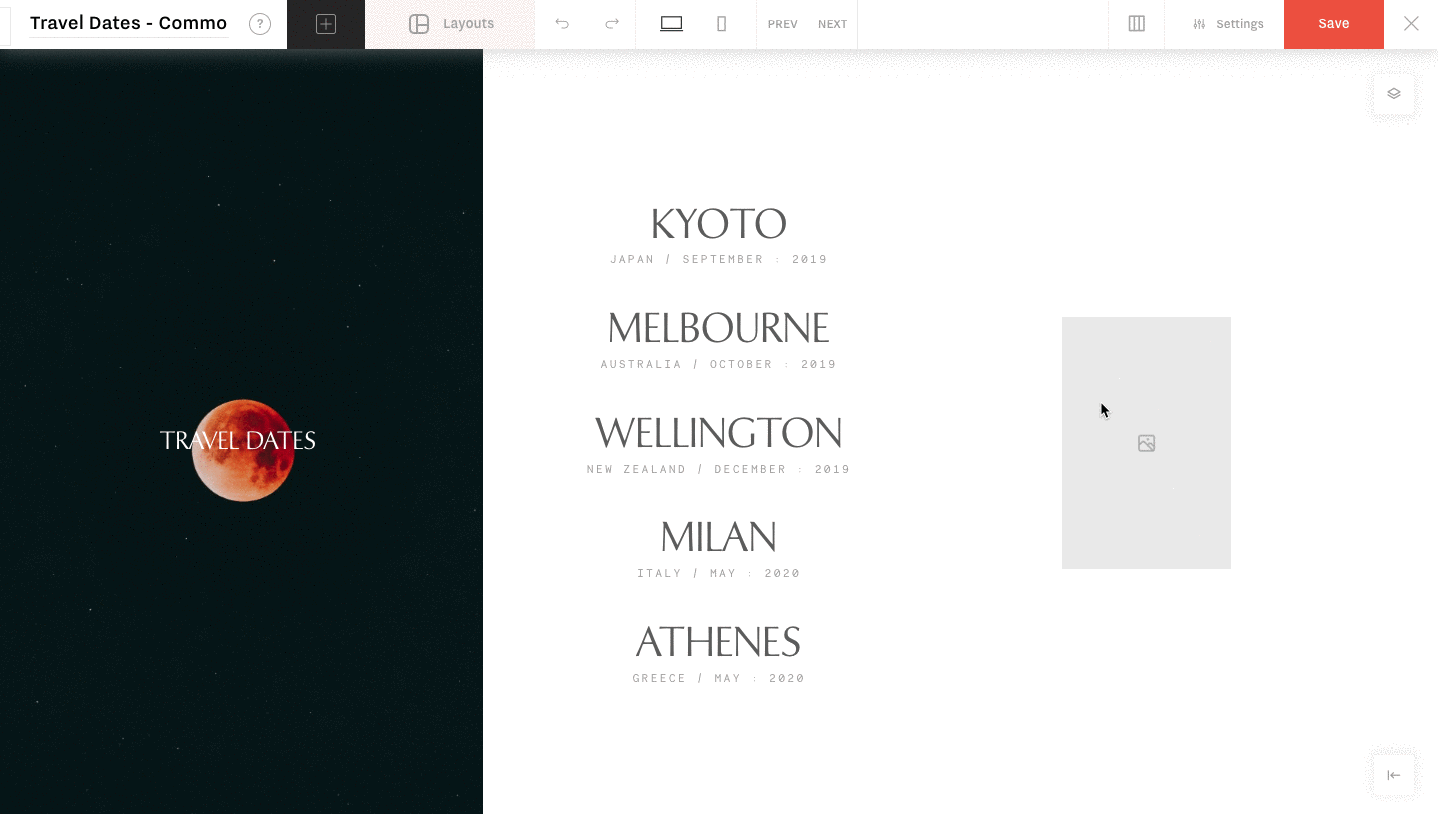Redo the last change
The image size is (1438, 814).
click(x=612, y=24)
